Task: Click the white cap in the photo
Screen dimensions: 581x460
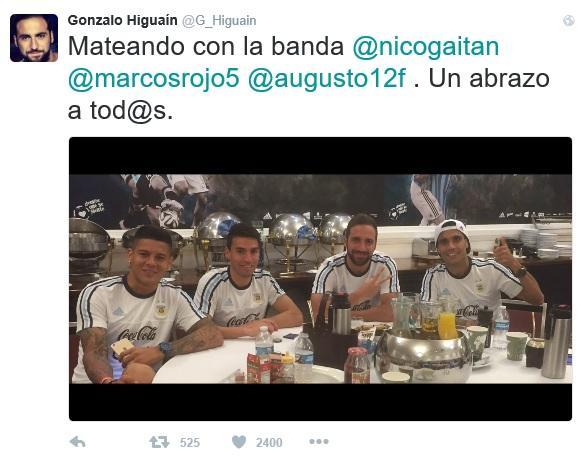Action: 451,228
